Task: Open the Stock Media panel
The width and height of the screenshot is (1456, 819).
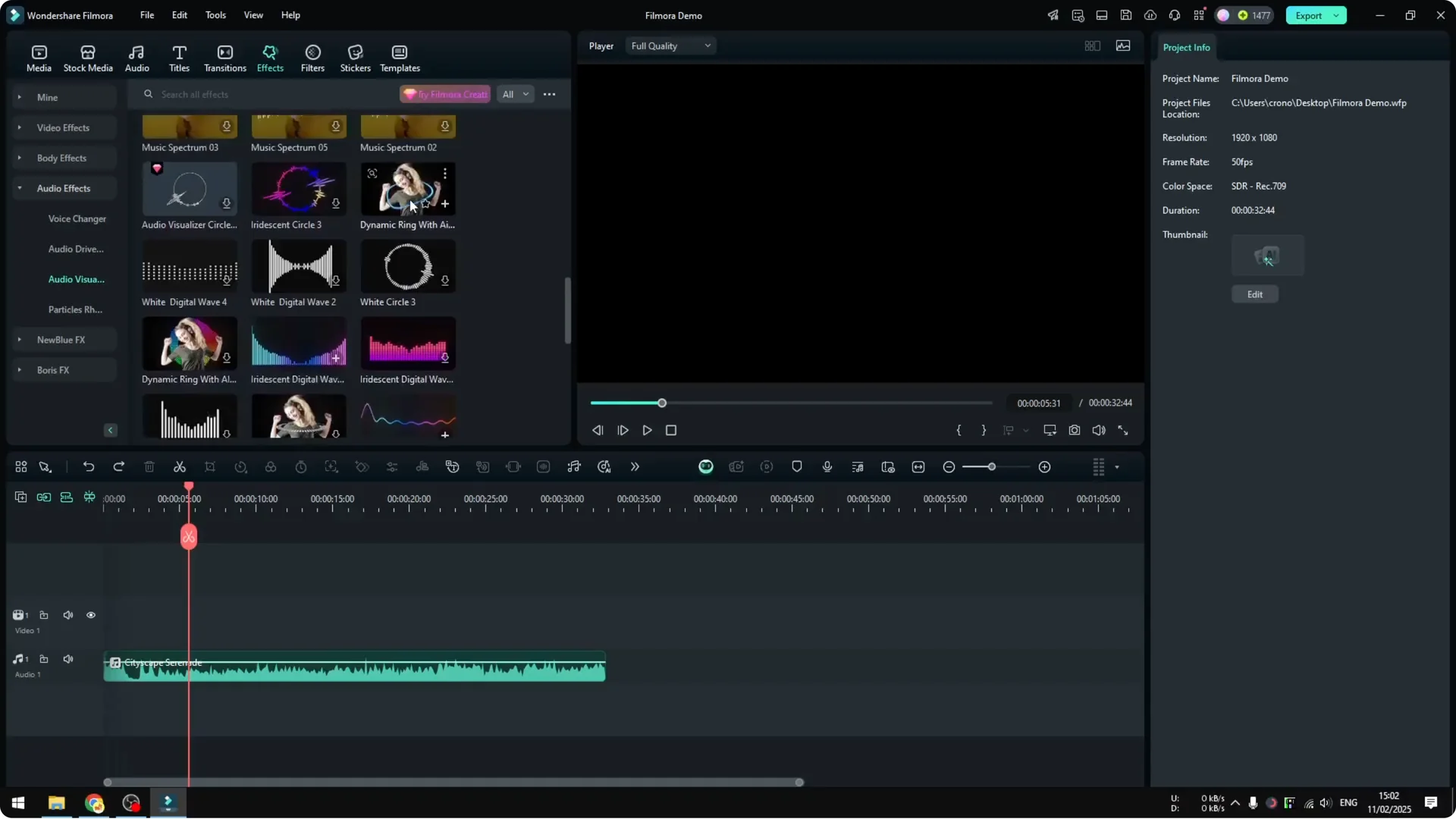Action: click(x=87, y=57)
